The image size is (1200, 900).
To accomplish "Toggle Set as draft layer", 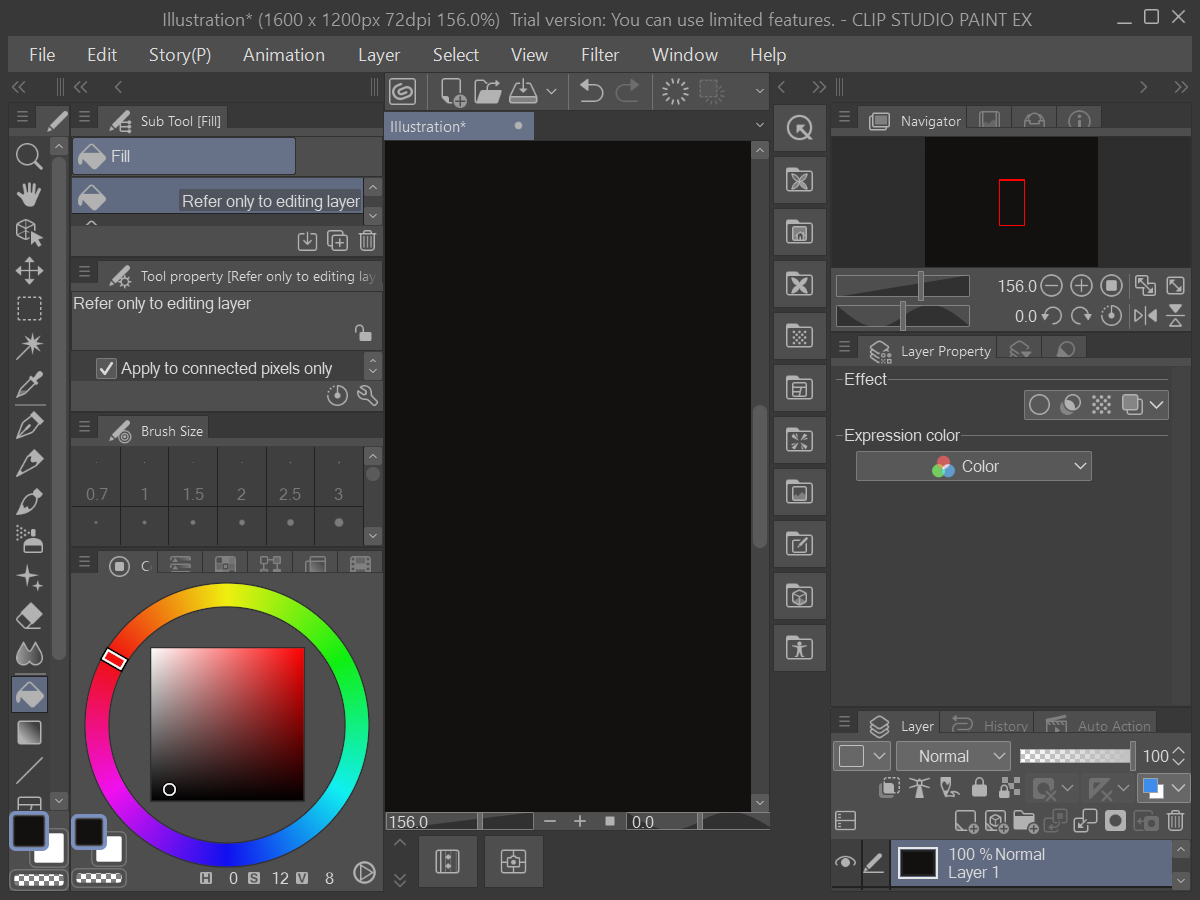I will point(950,788).
